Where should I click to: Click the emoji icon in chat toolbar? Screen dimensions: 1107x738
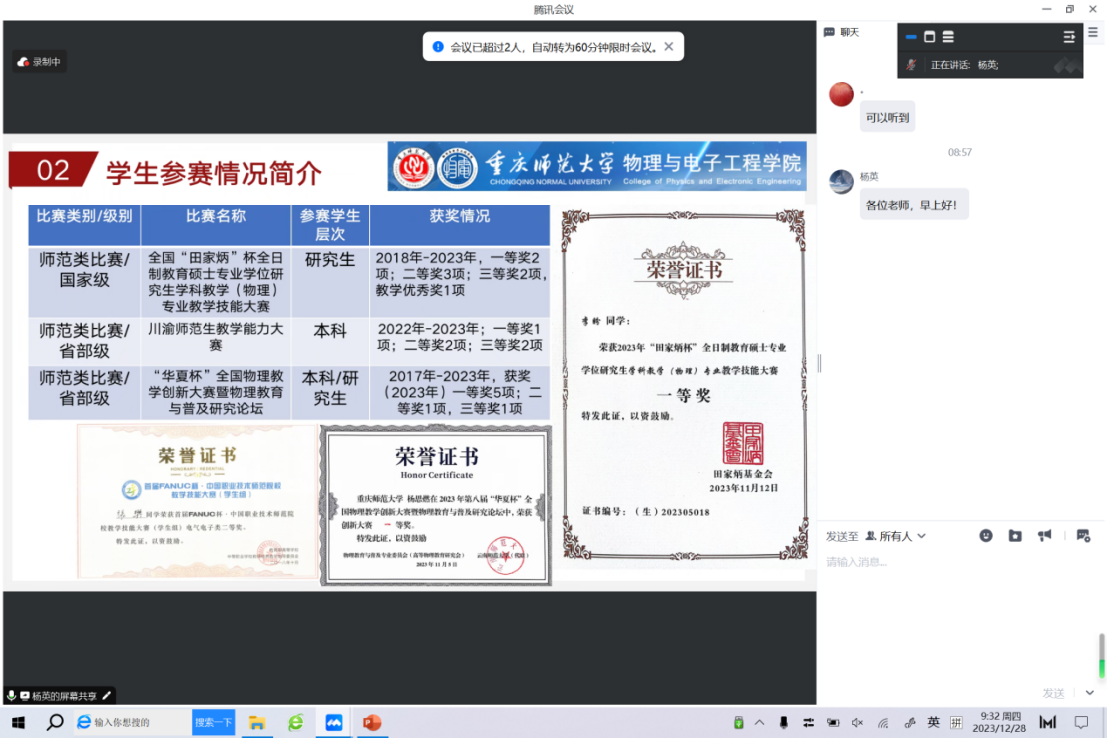coord(985,536)
